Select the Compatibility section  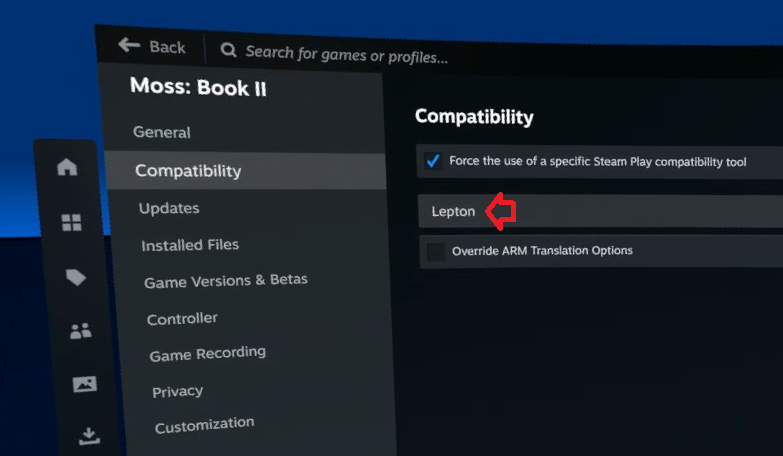188,171
